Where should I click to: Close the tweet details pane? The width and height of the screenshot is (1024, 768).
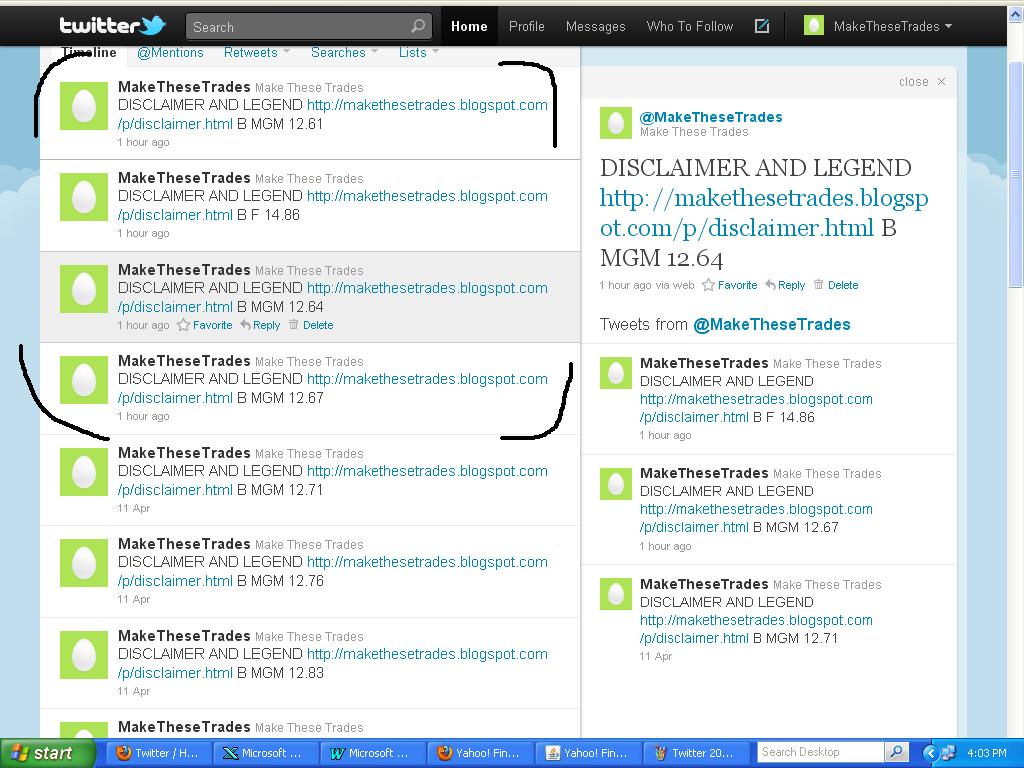[x=922, y=82]
